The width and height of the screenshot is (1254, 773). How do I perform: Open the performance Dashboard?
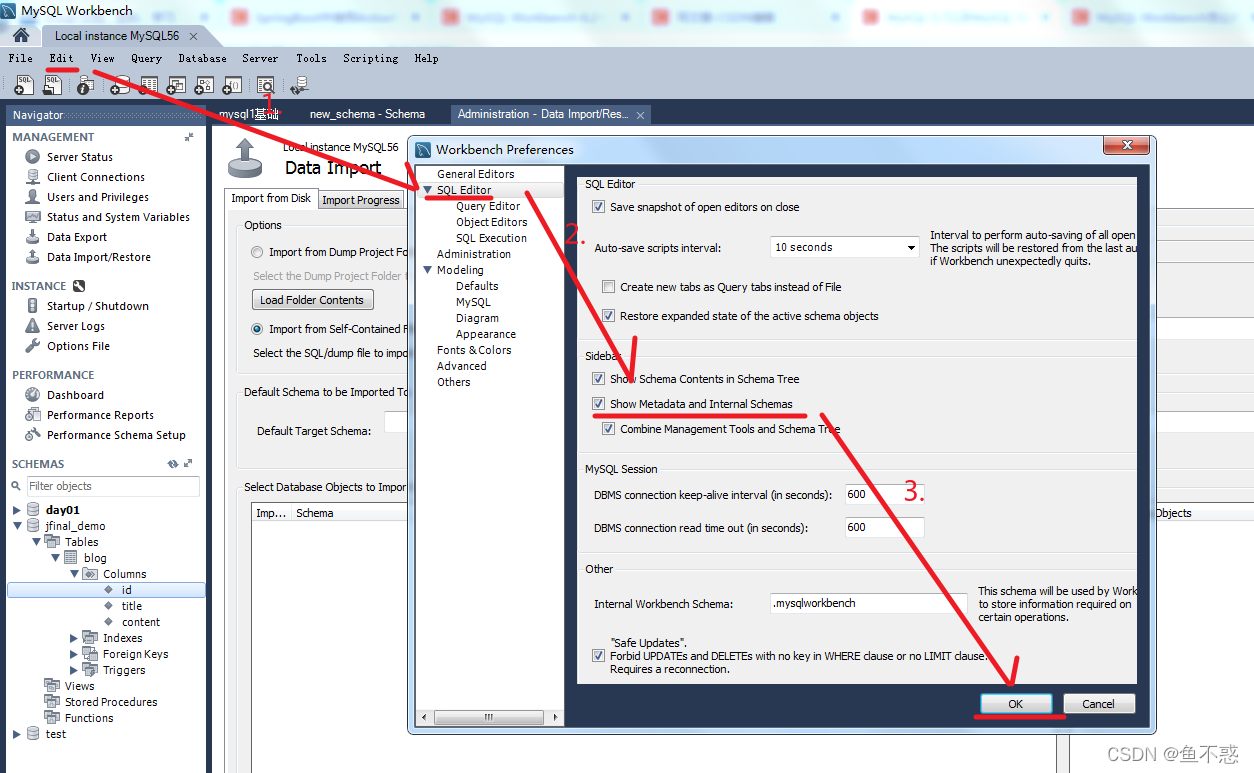pyautogui.click(x=75, y=395)
